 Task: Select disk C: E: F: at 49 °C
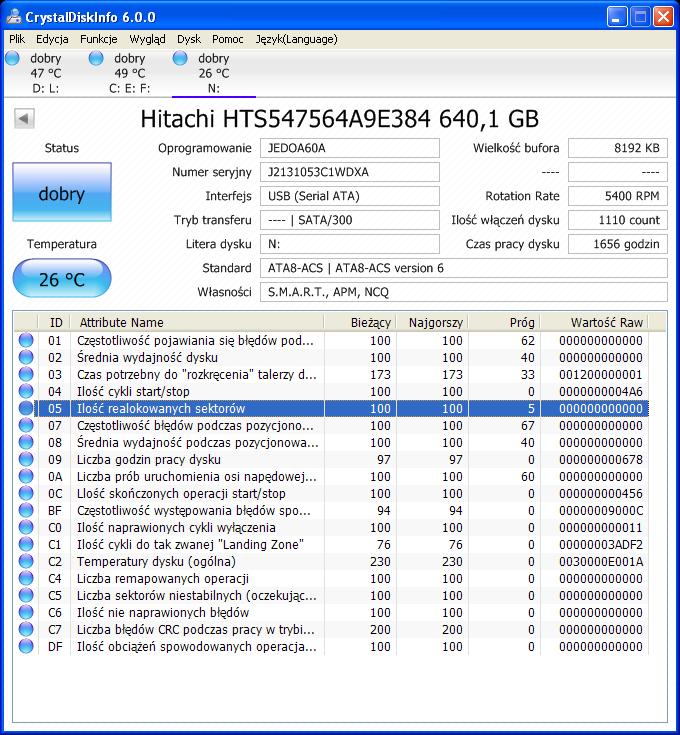(x=130, y=73)
